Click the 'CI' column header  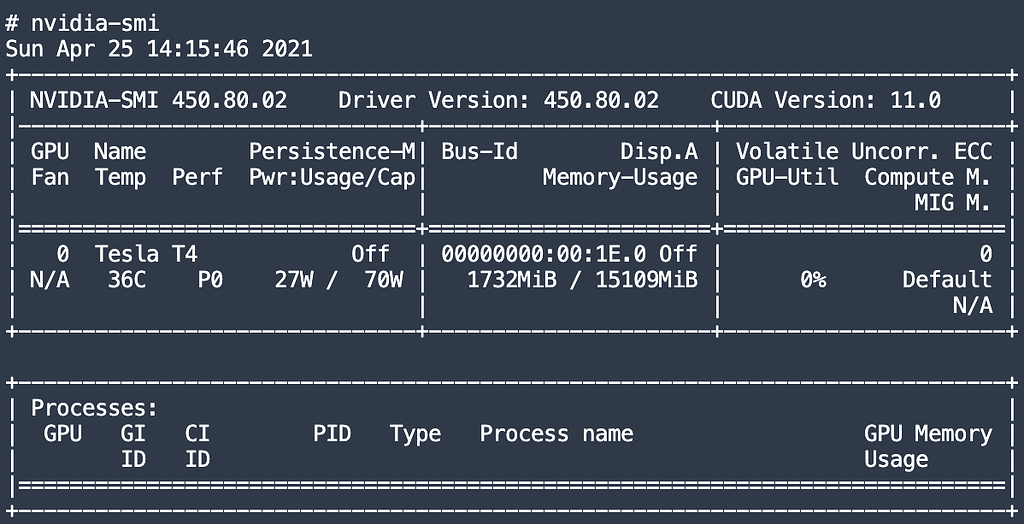click(197, 433)
